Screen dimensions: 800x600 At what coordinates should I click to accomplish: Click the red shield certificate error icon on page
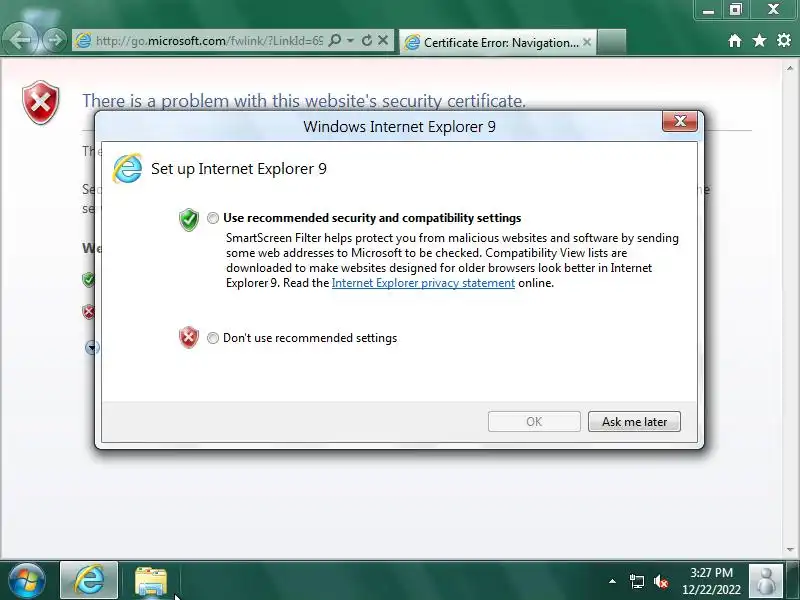41,102
